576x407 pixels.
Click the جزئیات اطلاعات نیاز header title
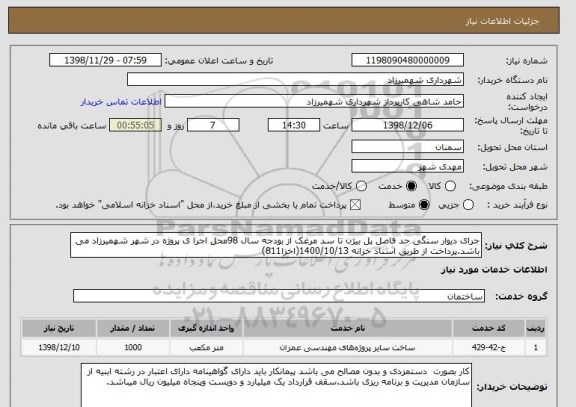click(503, 21)
